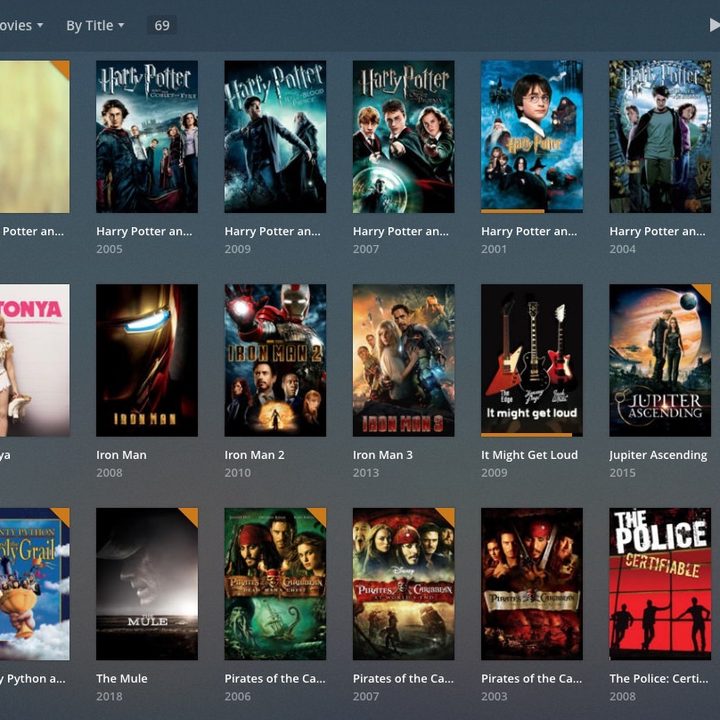The width and height of the screenshot is (720, 720).
Task: Open the Pirates Dead Man's Chest 2006 poster
Action: (275, 584)
